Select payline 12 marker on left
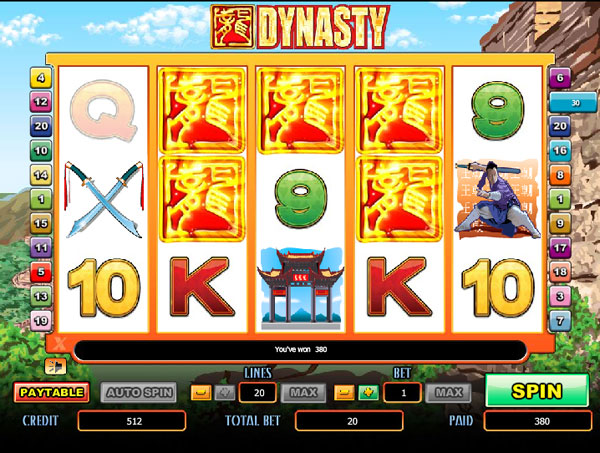The height and width of the screenshot is (453, 600). point(41,102)
